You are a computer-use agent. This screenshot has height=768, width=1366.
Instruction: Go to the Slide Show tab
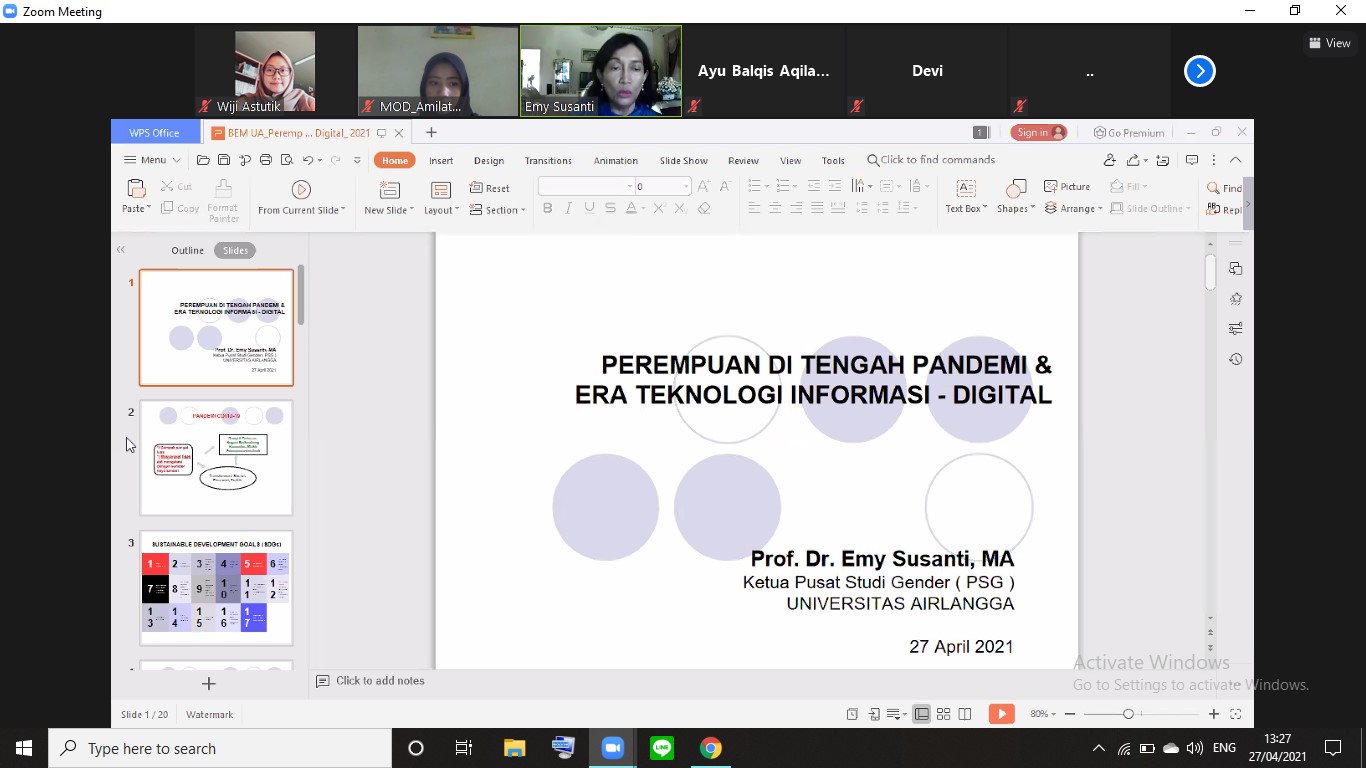[683, 161]
